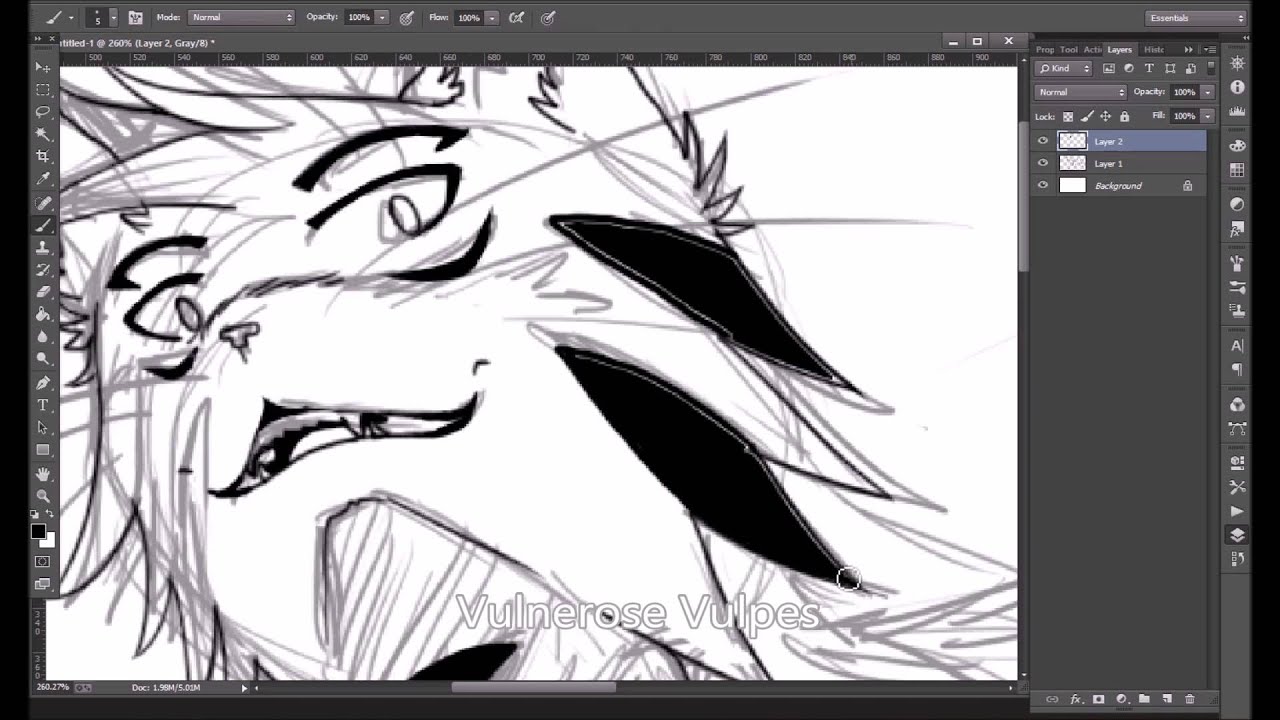1280x720 pixels.
Task: Toggle the layer filter on/off switch
Action: point(1211,68)
